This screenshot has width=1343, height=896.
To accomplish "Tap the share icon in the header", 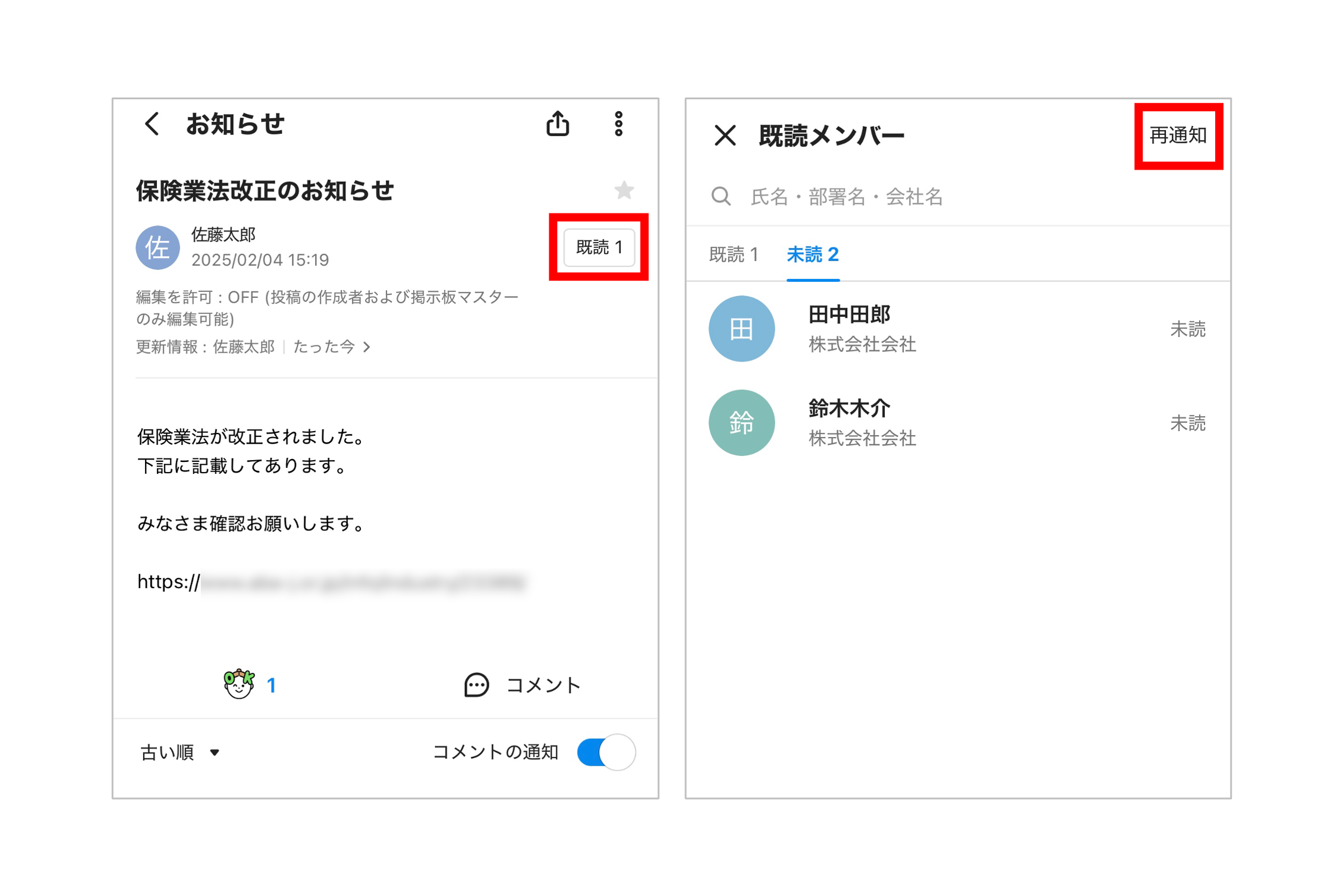I will point(558,124).
